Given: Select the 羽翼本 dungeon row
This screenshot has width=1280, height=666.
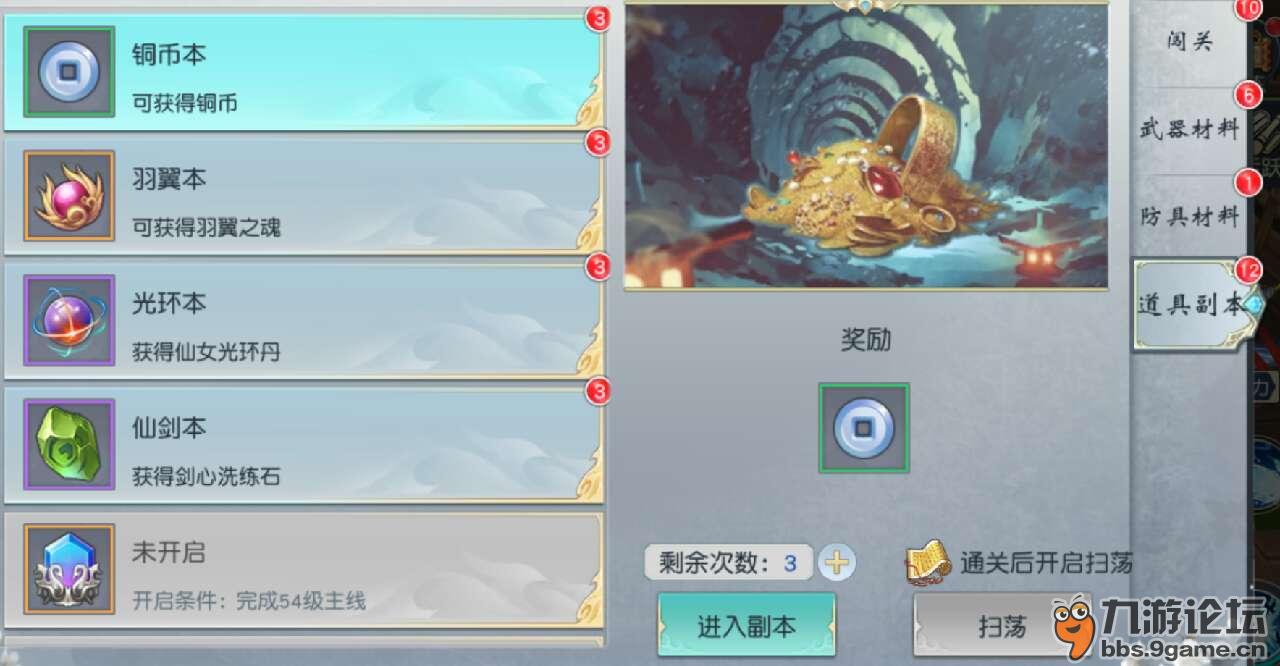Looking at the screenshot, I should pos(303,196).
